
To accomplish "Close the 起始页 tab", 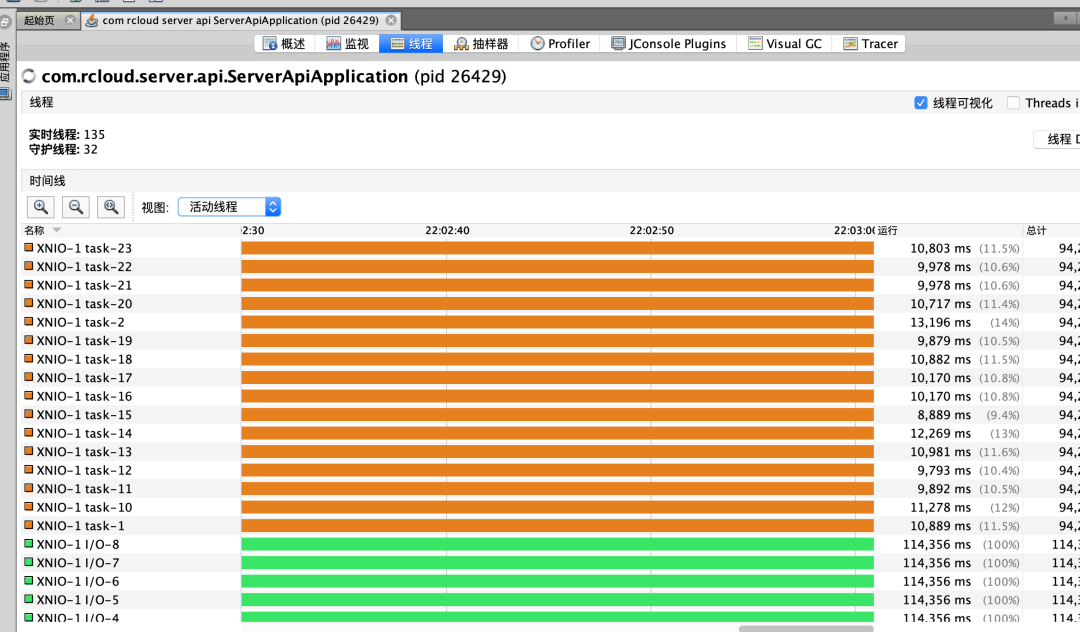I will 69,20.
